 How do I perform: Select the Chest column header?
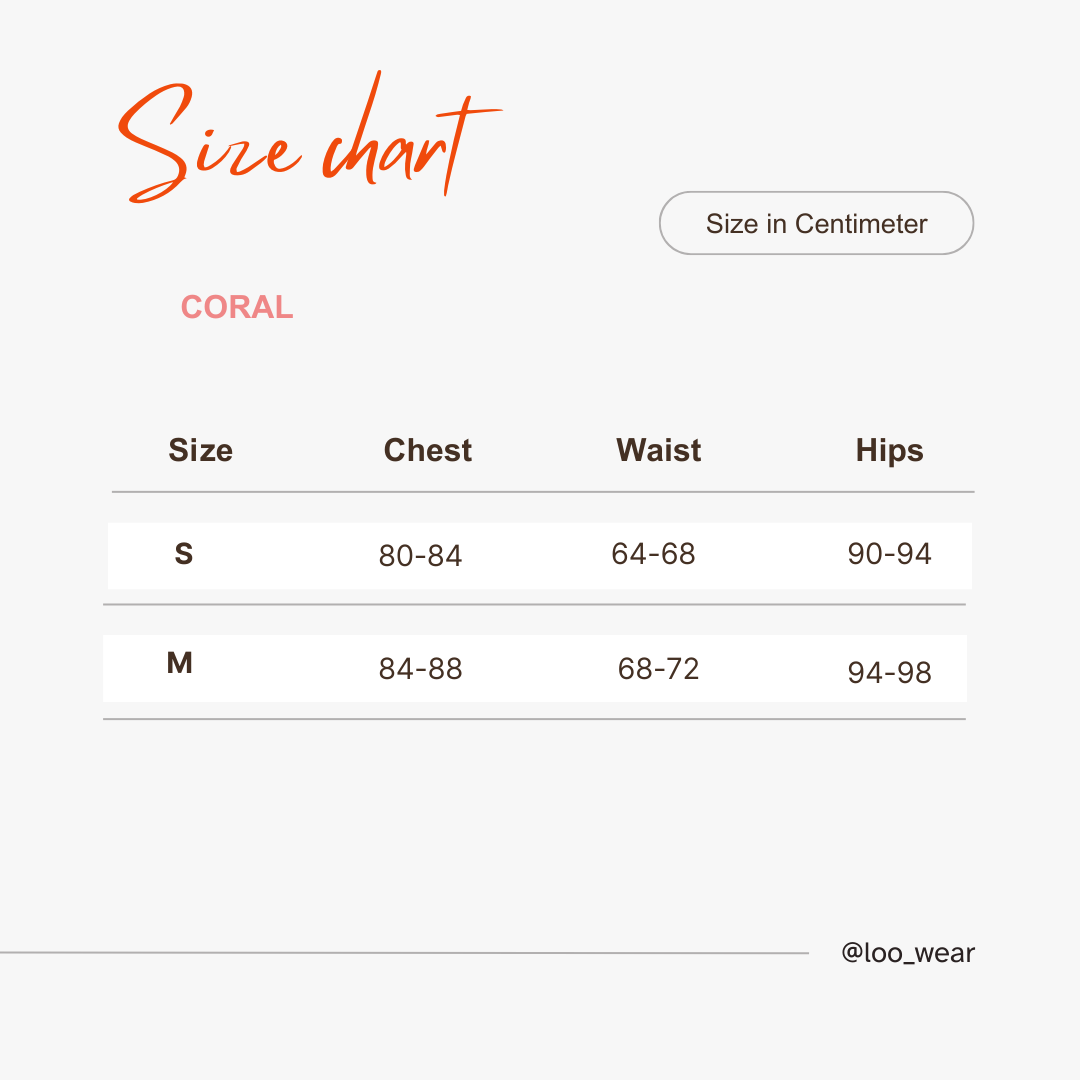(428, 450)
